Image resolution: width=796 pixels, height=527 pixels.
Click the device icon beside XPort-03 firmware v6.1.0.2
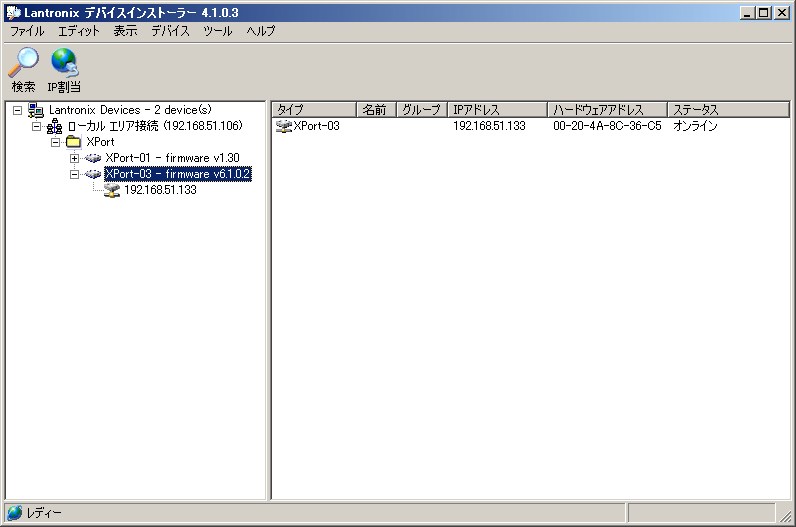tap(93, 174)
